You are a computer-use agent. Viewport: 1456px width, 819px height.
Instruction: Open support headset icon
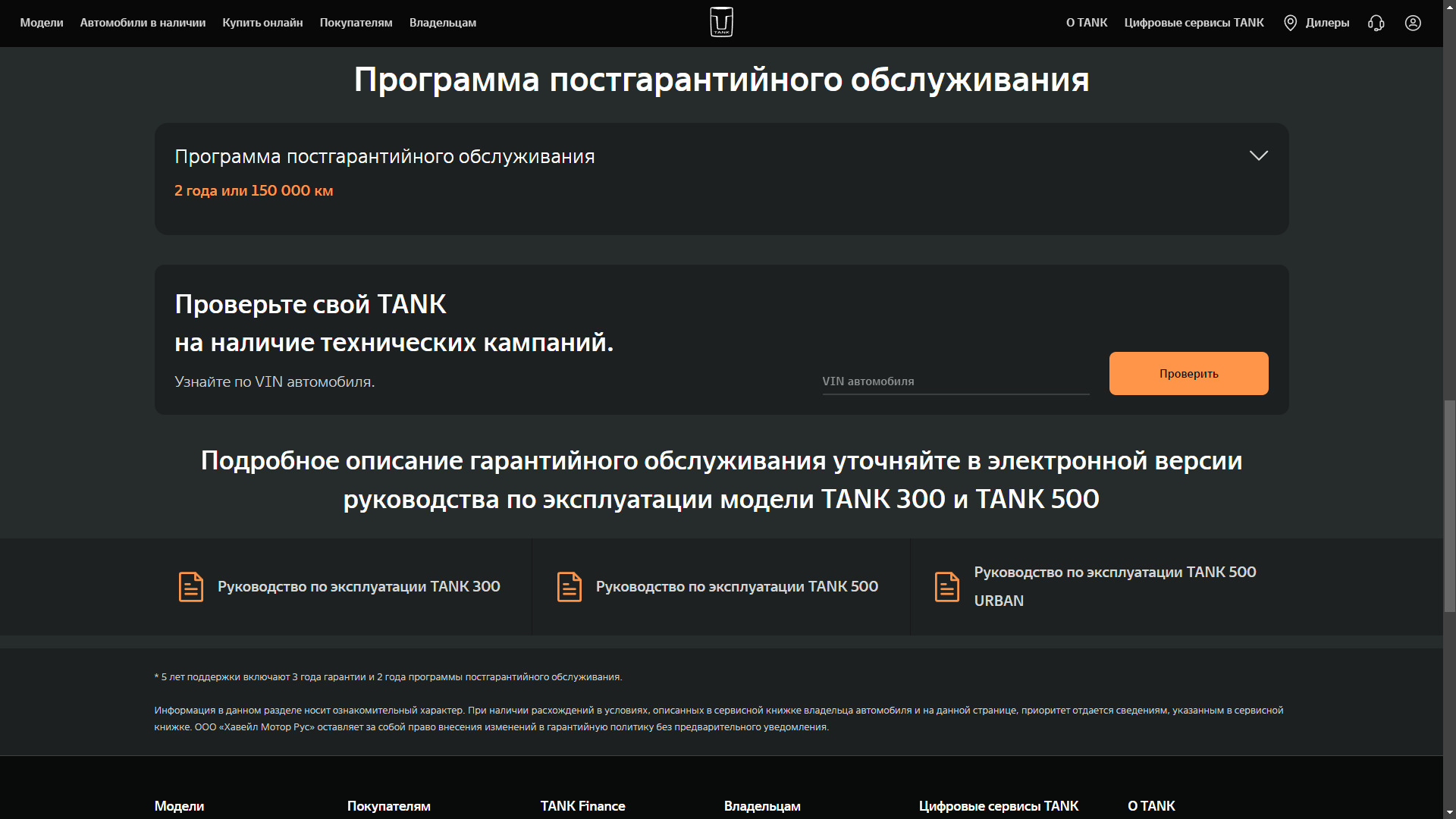pyautogui.click(x=1376, y=23)
